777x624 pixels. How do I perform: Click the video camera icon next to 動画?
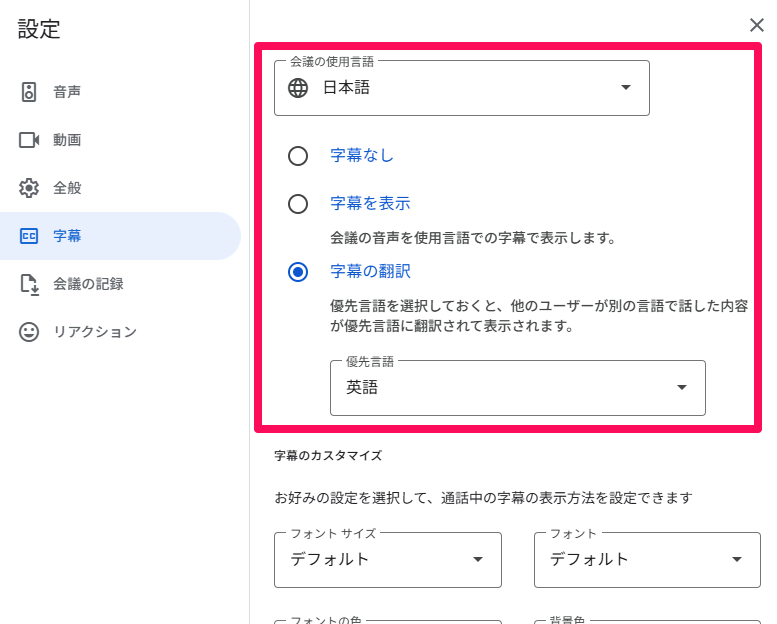point(29,140)
